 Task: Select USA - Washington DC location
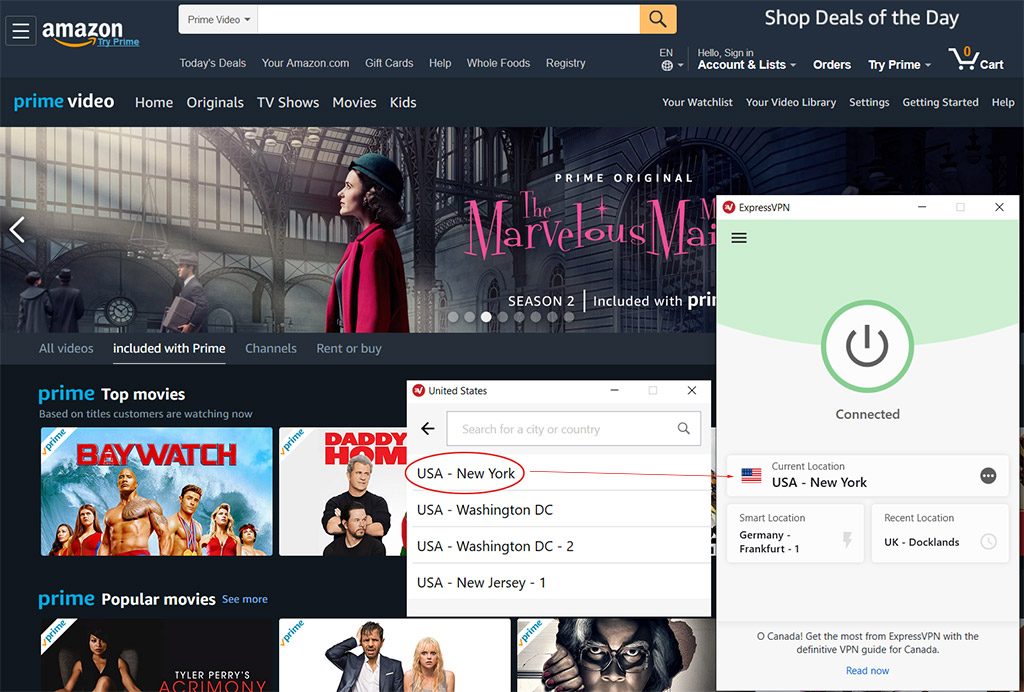click(x=558, y=510)
